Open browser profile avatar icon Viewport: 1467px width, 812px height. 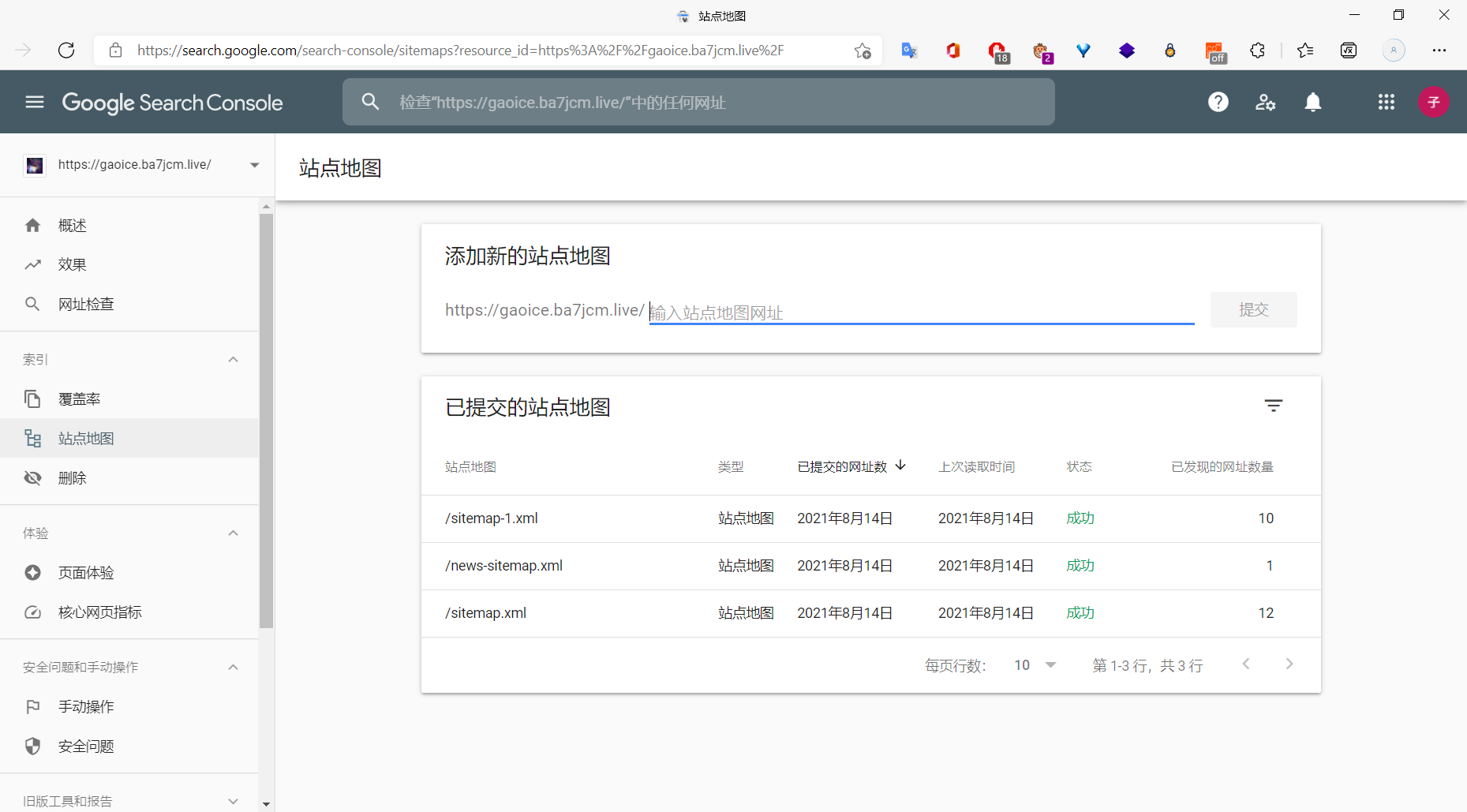(x=1394, y=51)
